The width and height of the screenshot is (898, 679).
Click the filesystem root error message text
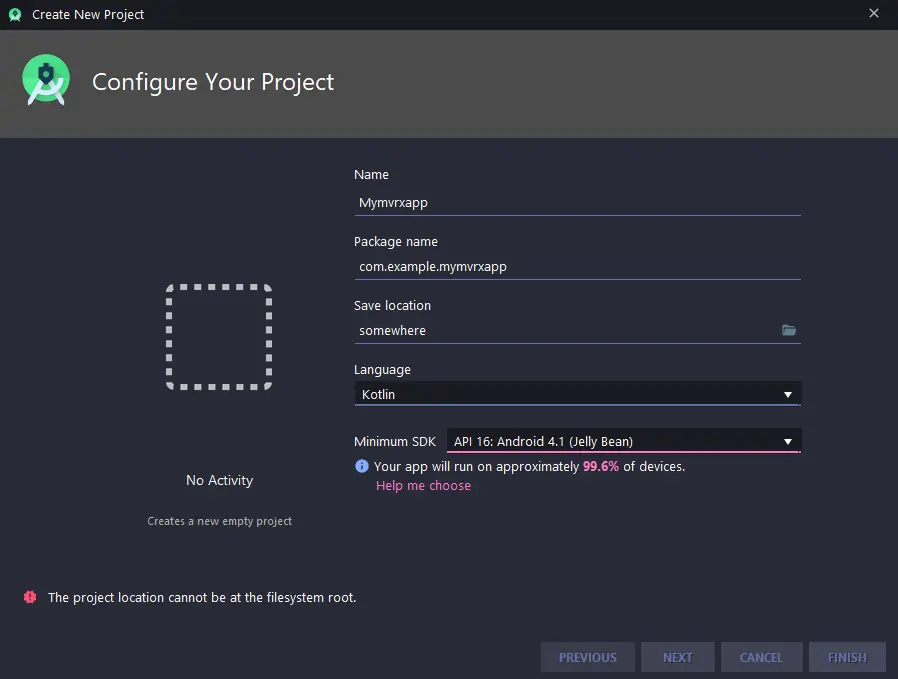(202, 598)
